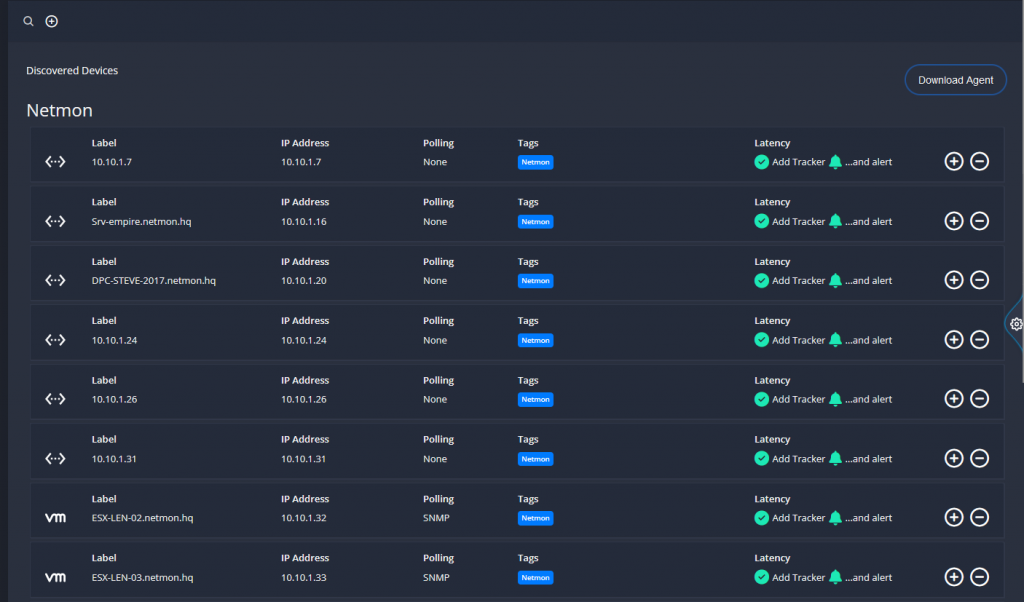This screenshot has width=1024, height=602.
Task: Download the agent installer
Action: (955, 80)
